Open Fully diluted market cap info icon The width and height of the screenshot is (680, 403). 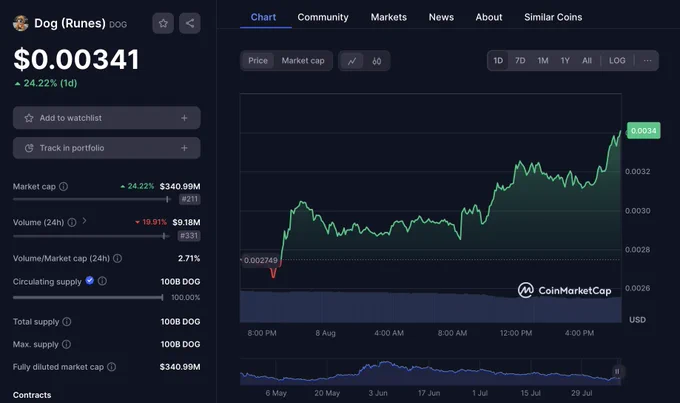tap(111, 367)
